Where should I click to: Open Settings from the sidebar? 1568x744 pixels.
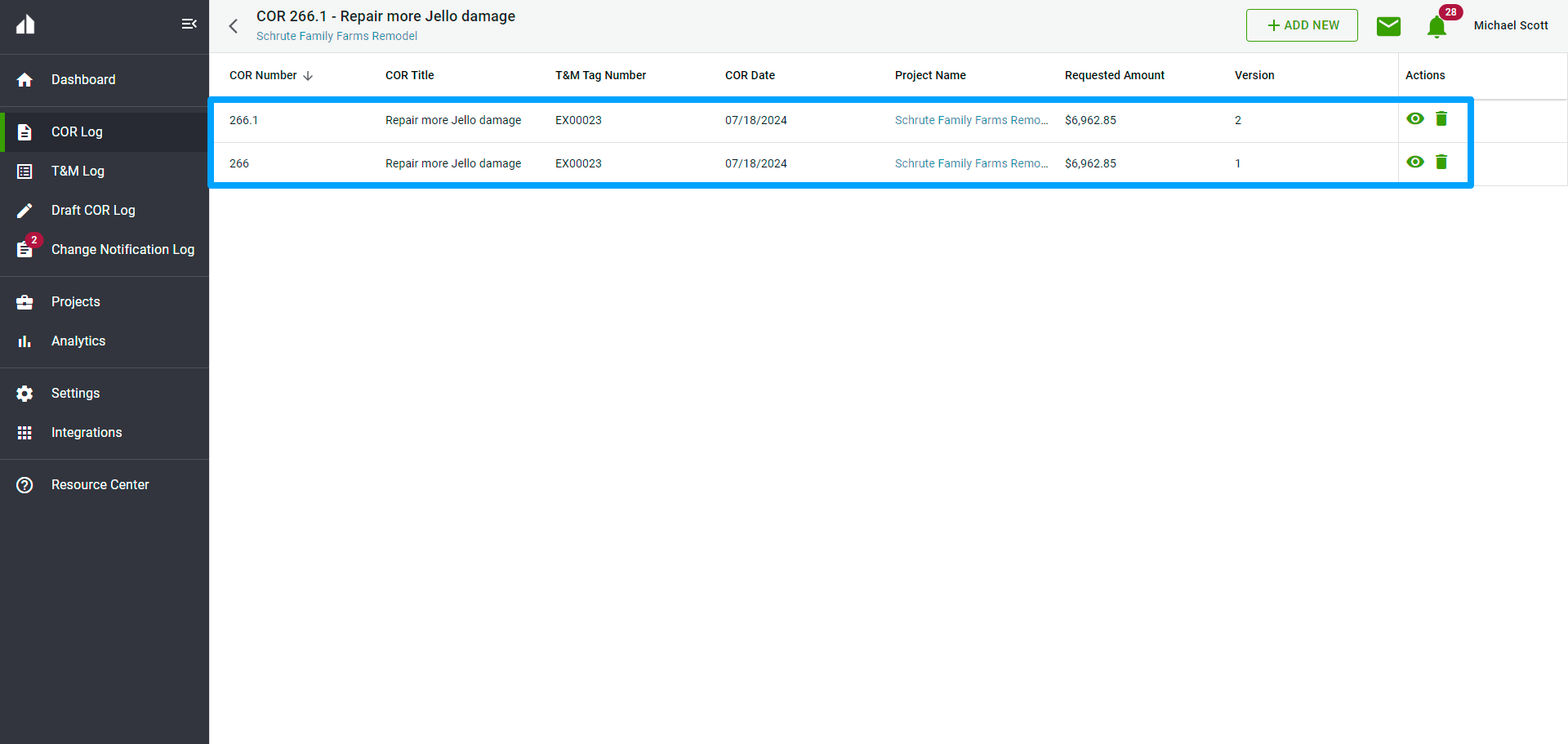(x=75, y=393)
